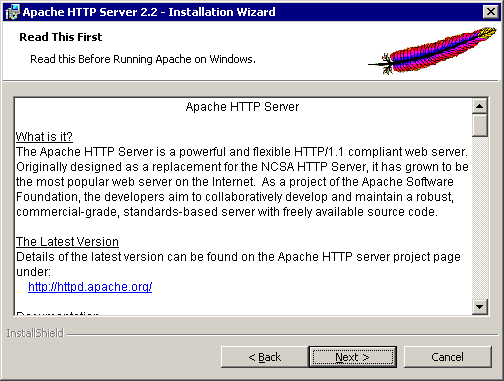This screenshot has height=381, width=504.
Task: Click the 'What is it?' heading
Action: coord(44,137)
